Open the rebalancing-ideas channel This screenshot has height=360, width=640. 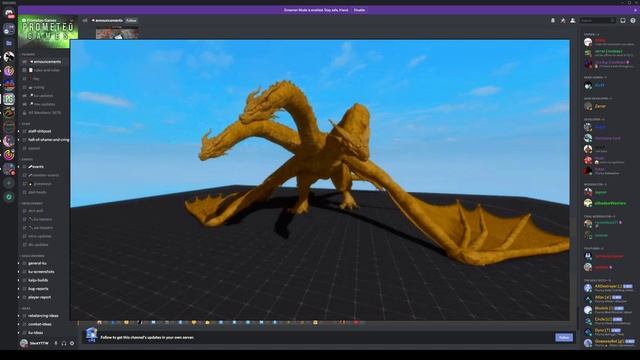click(44, 316)
